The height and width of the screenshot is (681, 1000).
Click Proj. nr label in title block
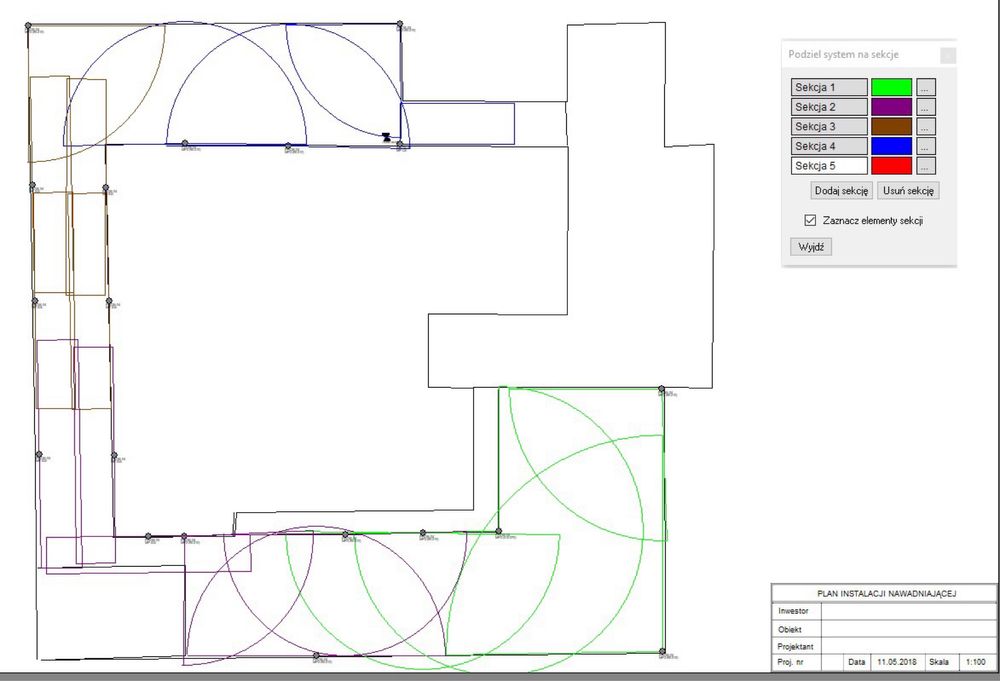[x=790, y=663]
